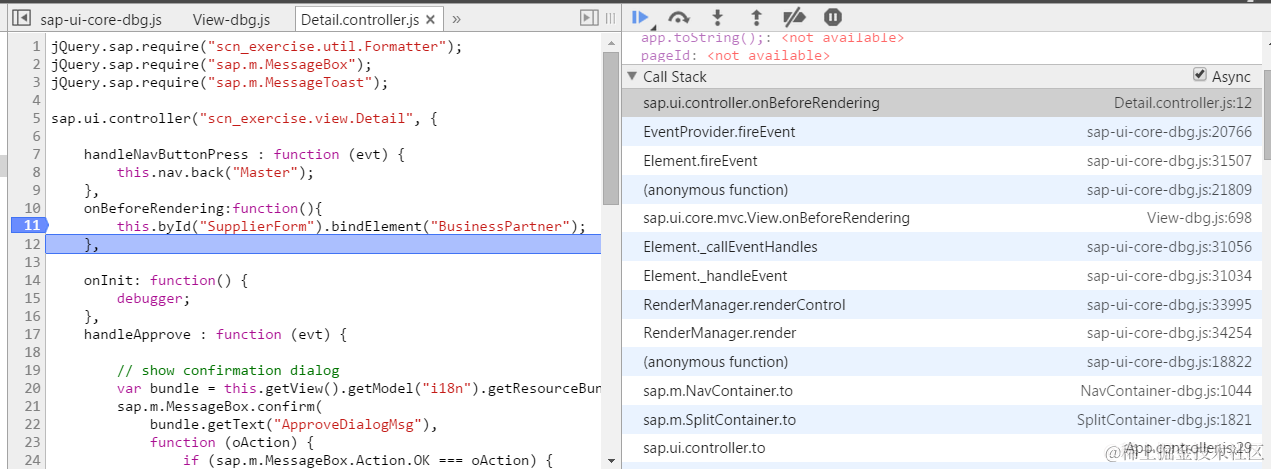Step over the next function call

(679, 17)
